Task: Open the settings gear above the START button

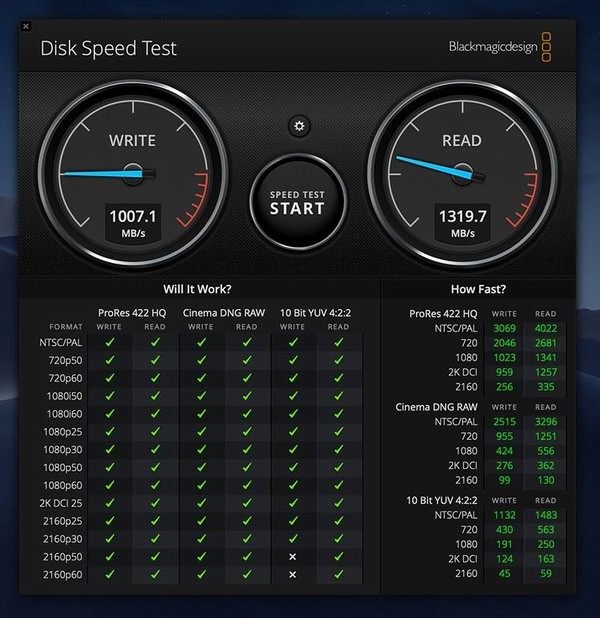Action: coord(297,126)
